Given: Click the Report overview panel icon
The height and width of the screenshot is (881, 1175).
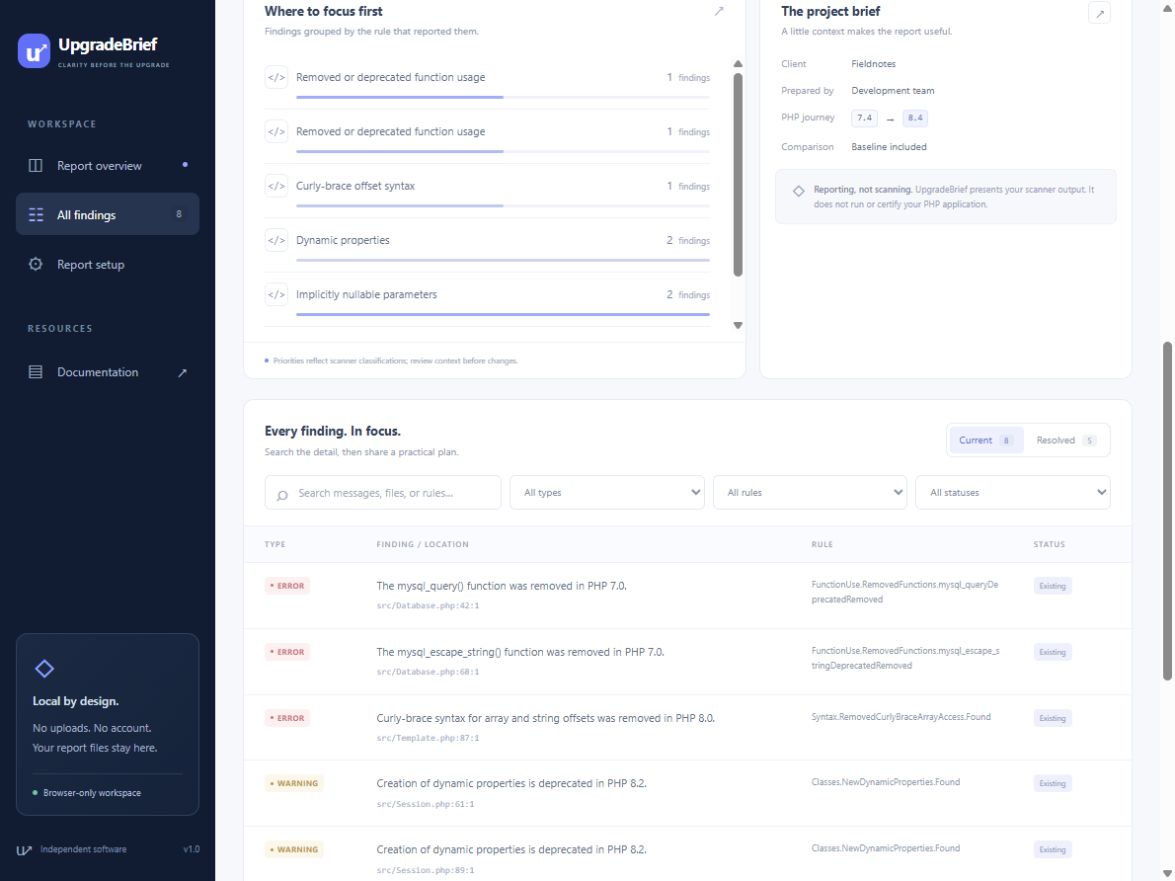Looking at the screenshot, I should [x=35, y=166].
